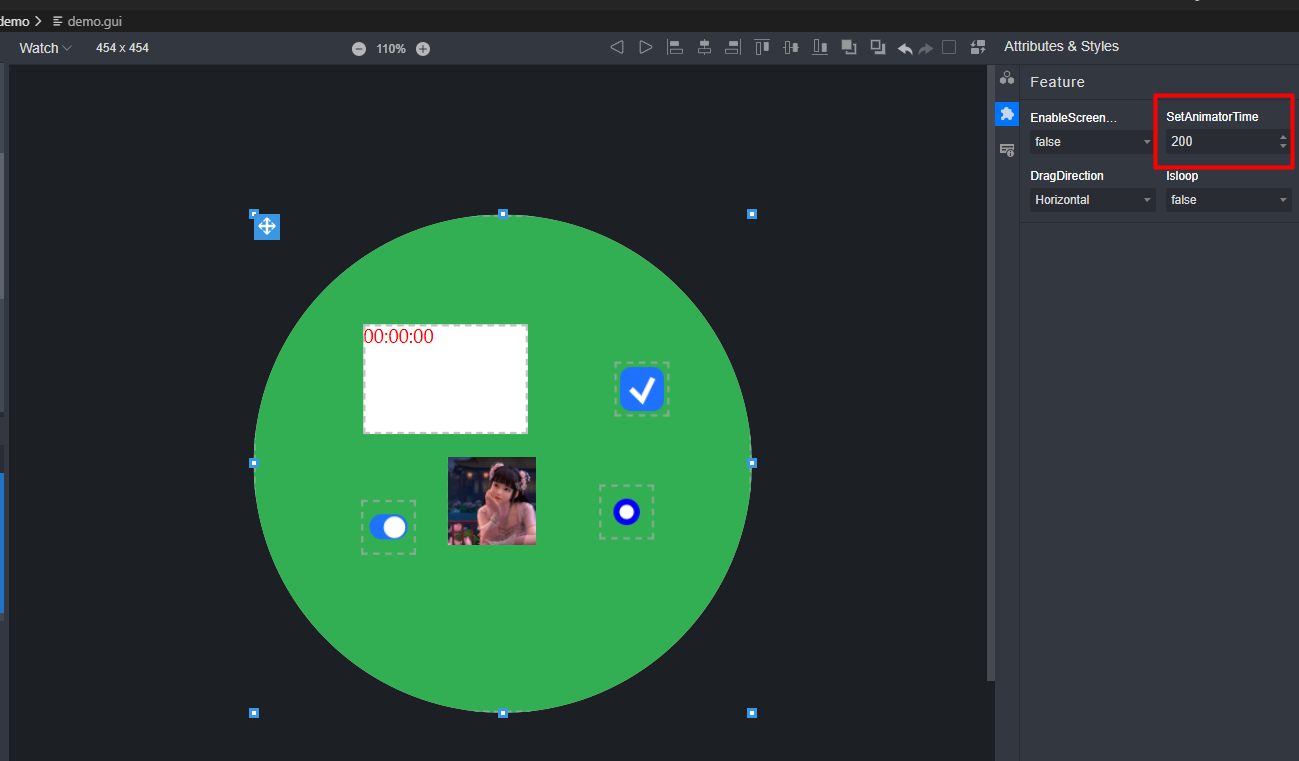Open the Watch device type dropdown
This screenshot has width=1299, height=761.
click(45, 48)
